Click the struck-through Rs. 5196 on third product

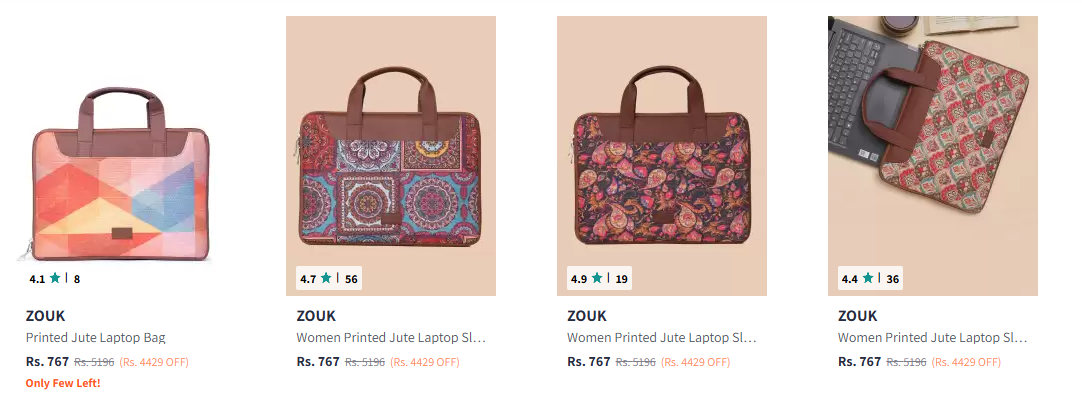636,362
